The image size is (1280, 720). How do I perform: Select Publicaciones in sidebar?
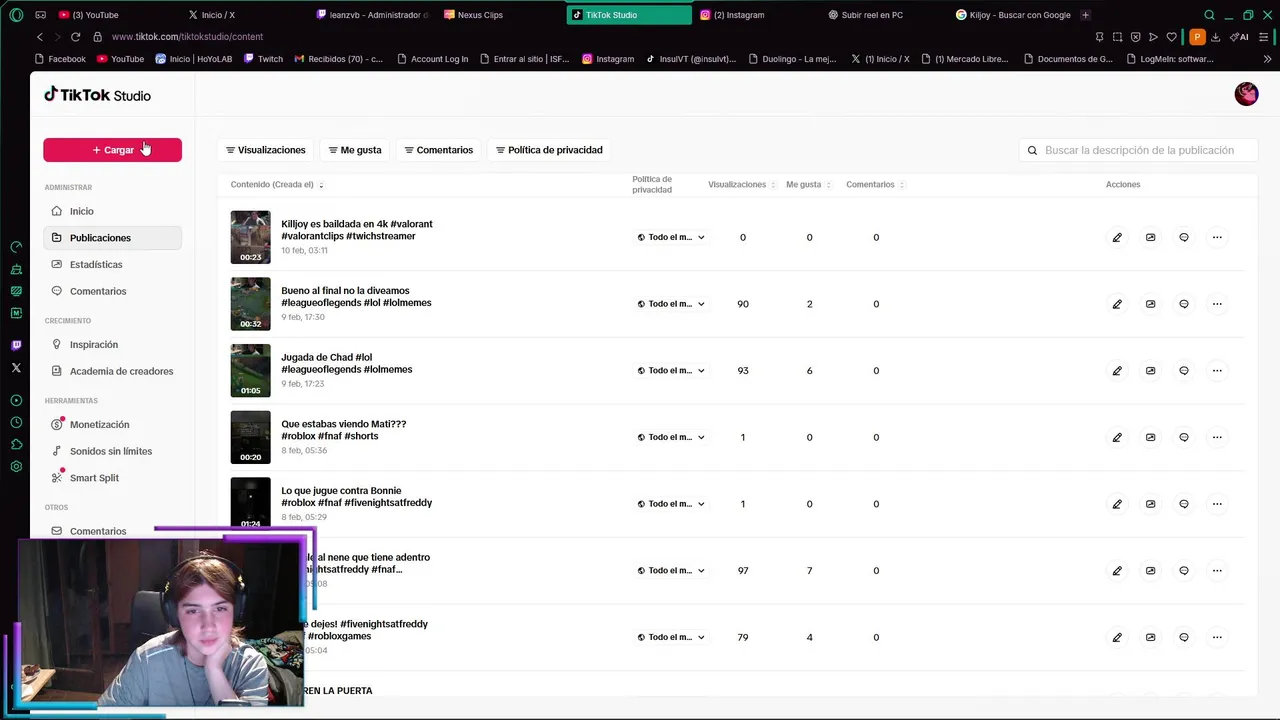tap(112, 238)
